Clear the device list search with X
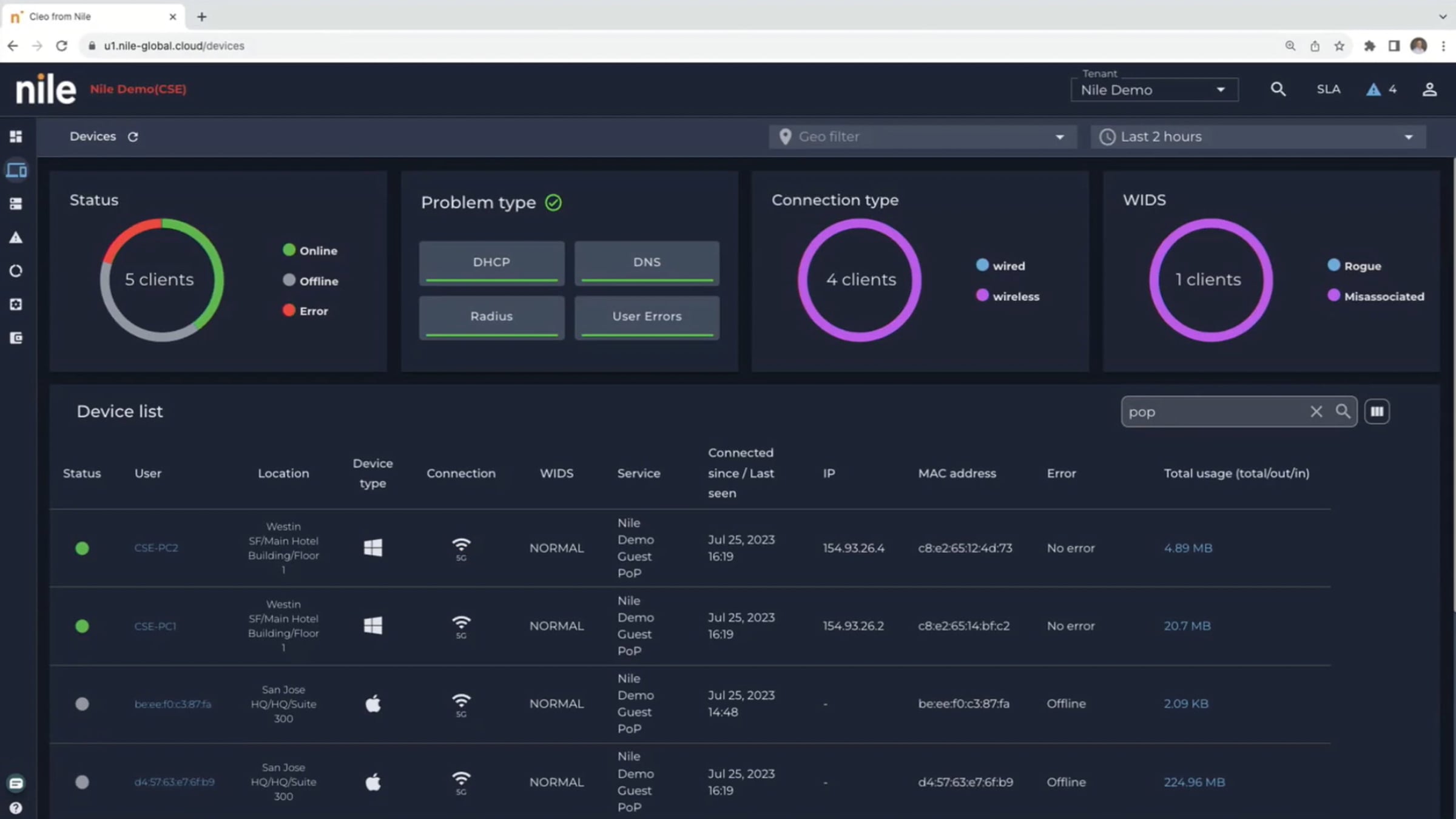 pyautogui.click(x=1316, y=412)
